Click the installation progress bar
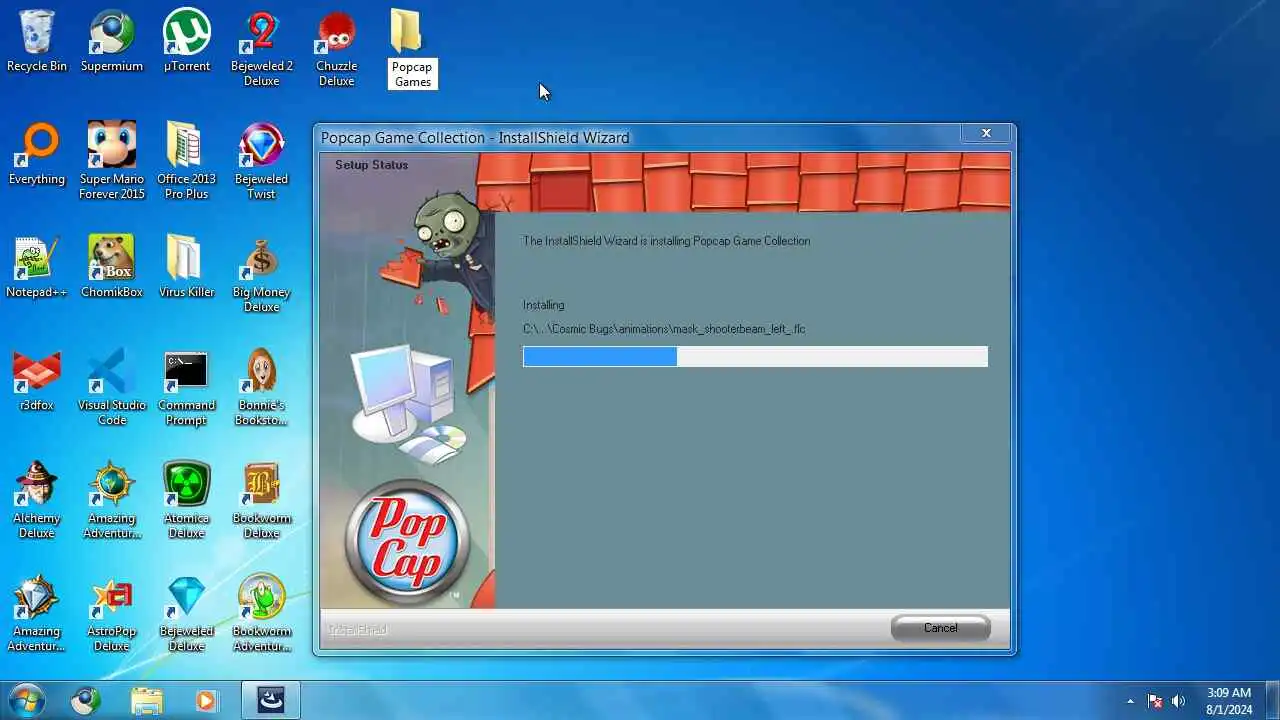 [x=755, y=356]
